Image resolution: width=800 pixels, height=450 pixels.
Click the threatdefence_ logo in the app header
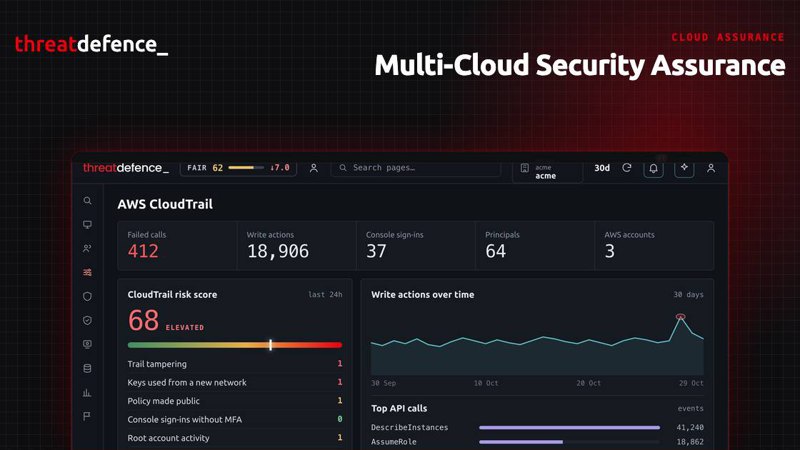[x=126, y=168]
